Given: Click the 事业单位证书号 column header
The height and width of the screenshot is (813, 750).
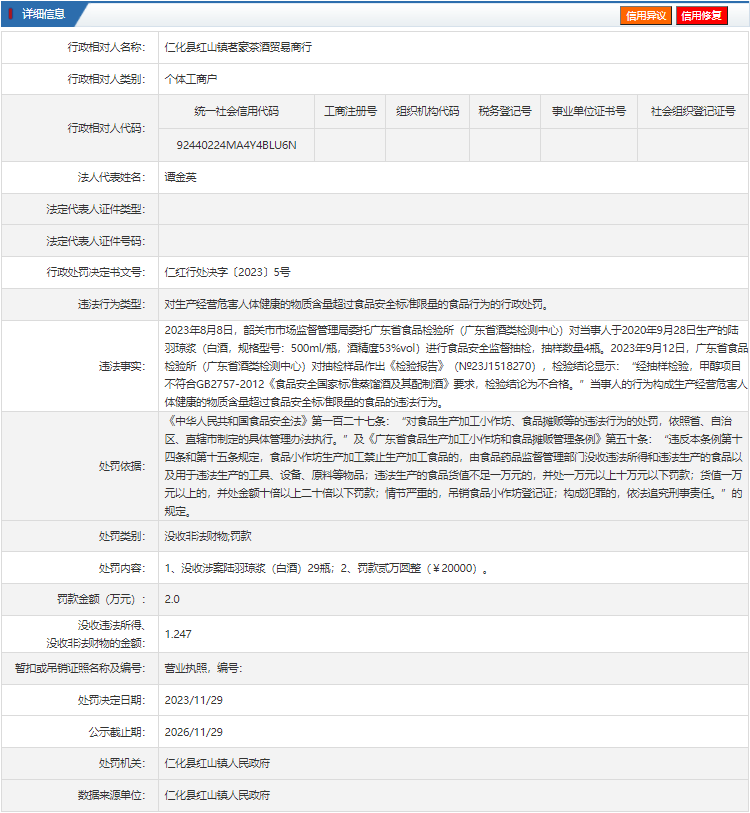Looking at the screenshot, I should [x=589, y=111].
